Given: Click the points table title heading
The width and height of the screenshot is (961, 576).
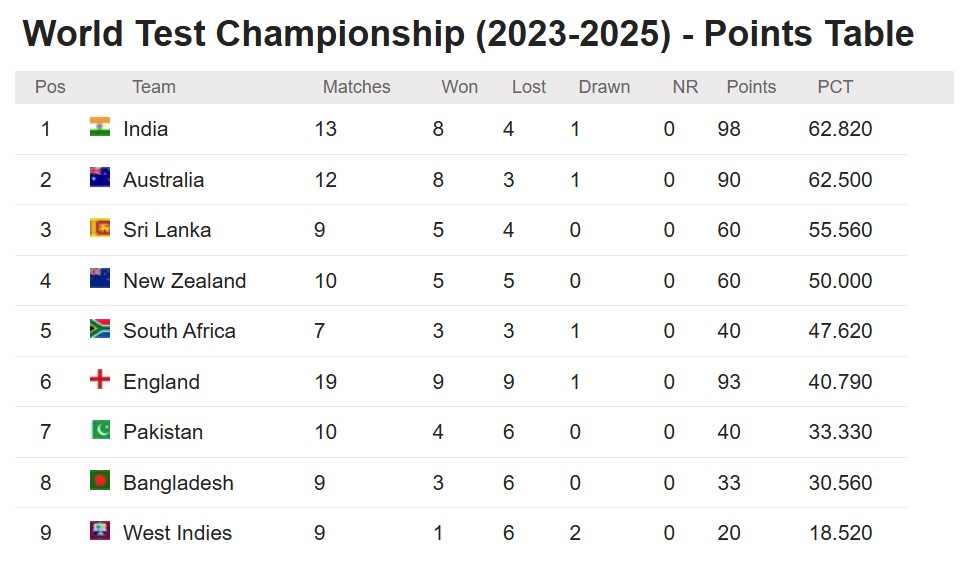Looking at the screenshot, I should (x=468, y=34).
